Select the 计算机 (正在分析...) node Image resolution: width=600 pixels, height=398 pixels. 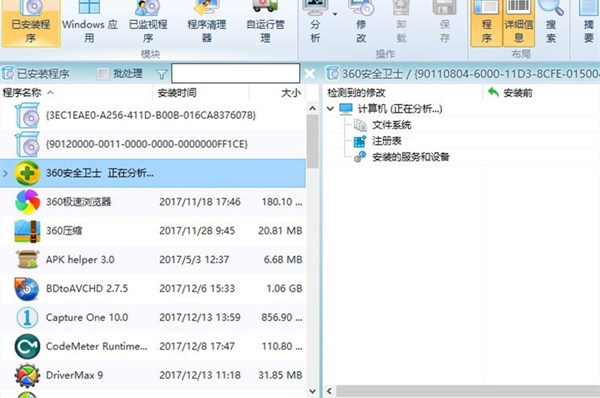(400, 109)
